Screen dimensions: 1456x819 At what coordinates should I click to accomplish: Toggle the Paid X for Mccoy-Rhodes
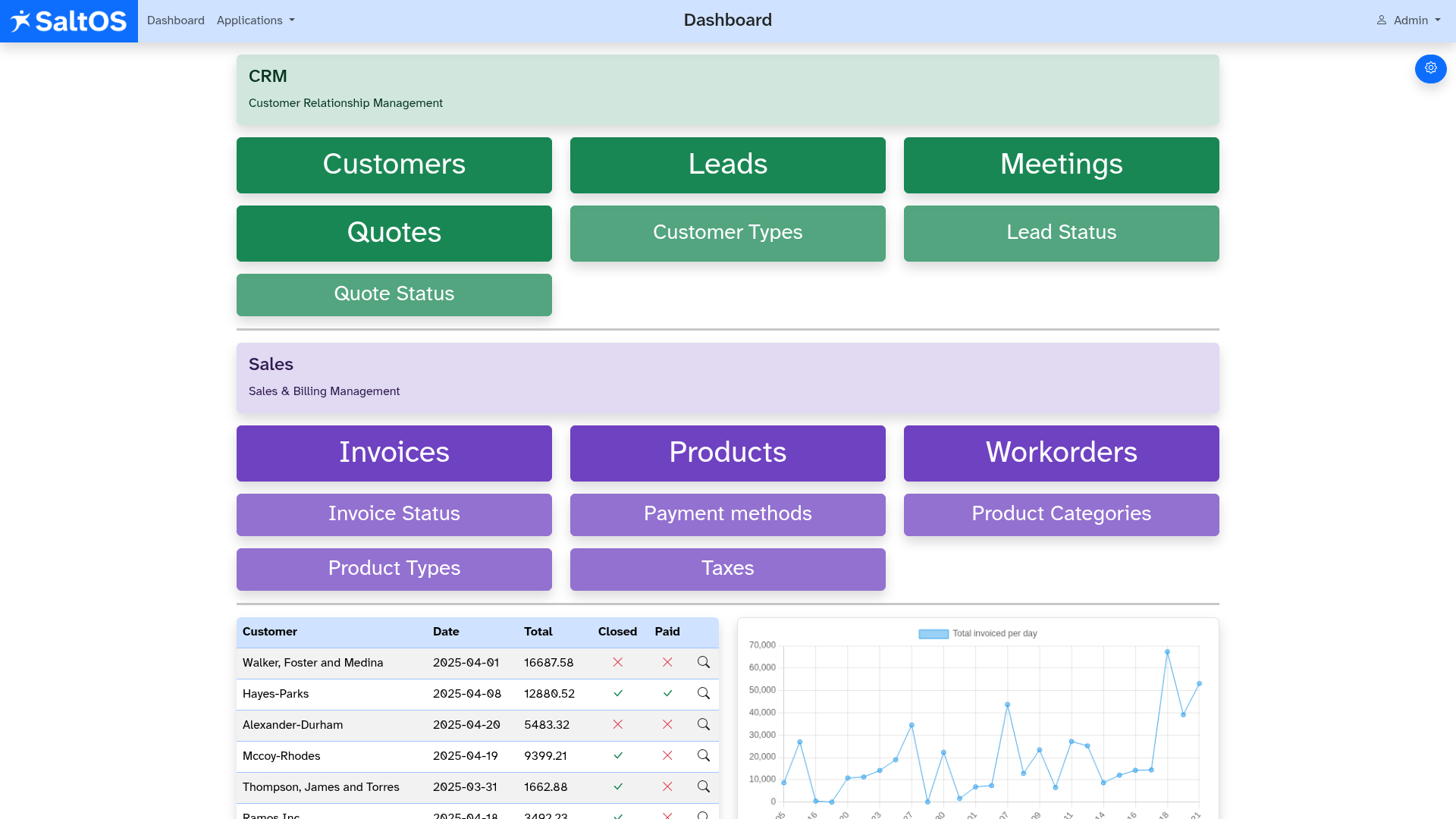click(667, 755)
